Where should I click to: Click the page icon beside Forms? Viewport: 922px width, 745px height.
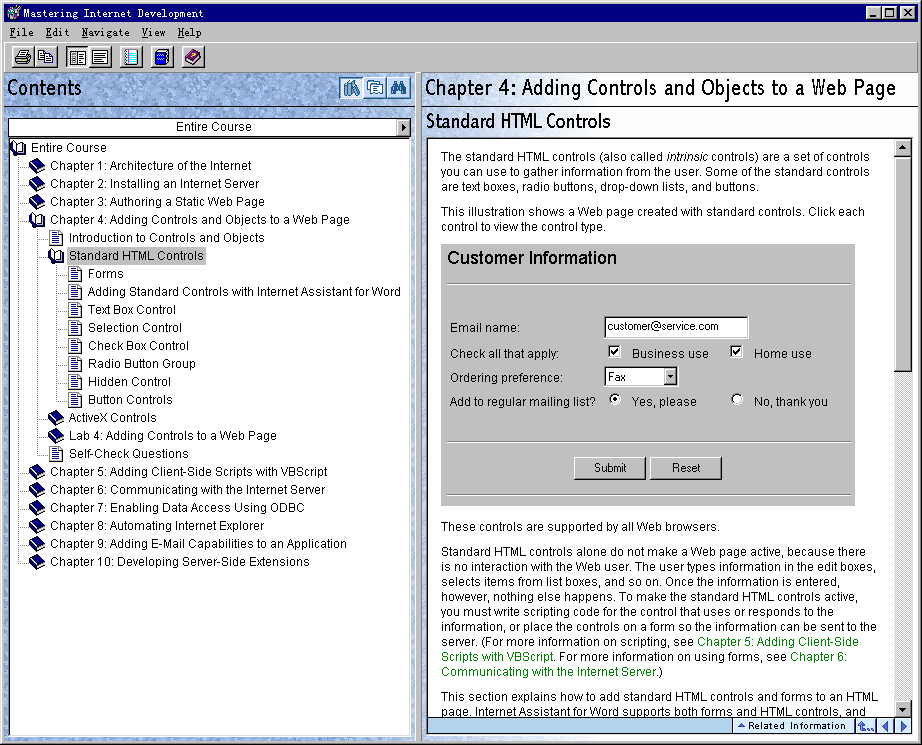click(75, 274)
